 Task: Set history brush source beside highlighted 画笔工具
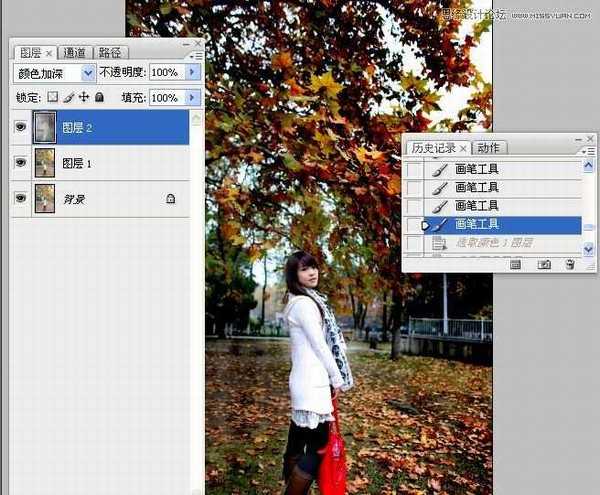pos(414,225)
